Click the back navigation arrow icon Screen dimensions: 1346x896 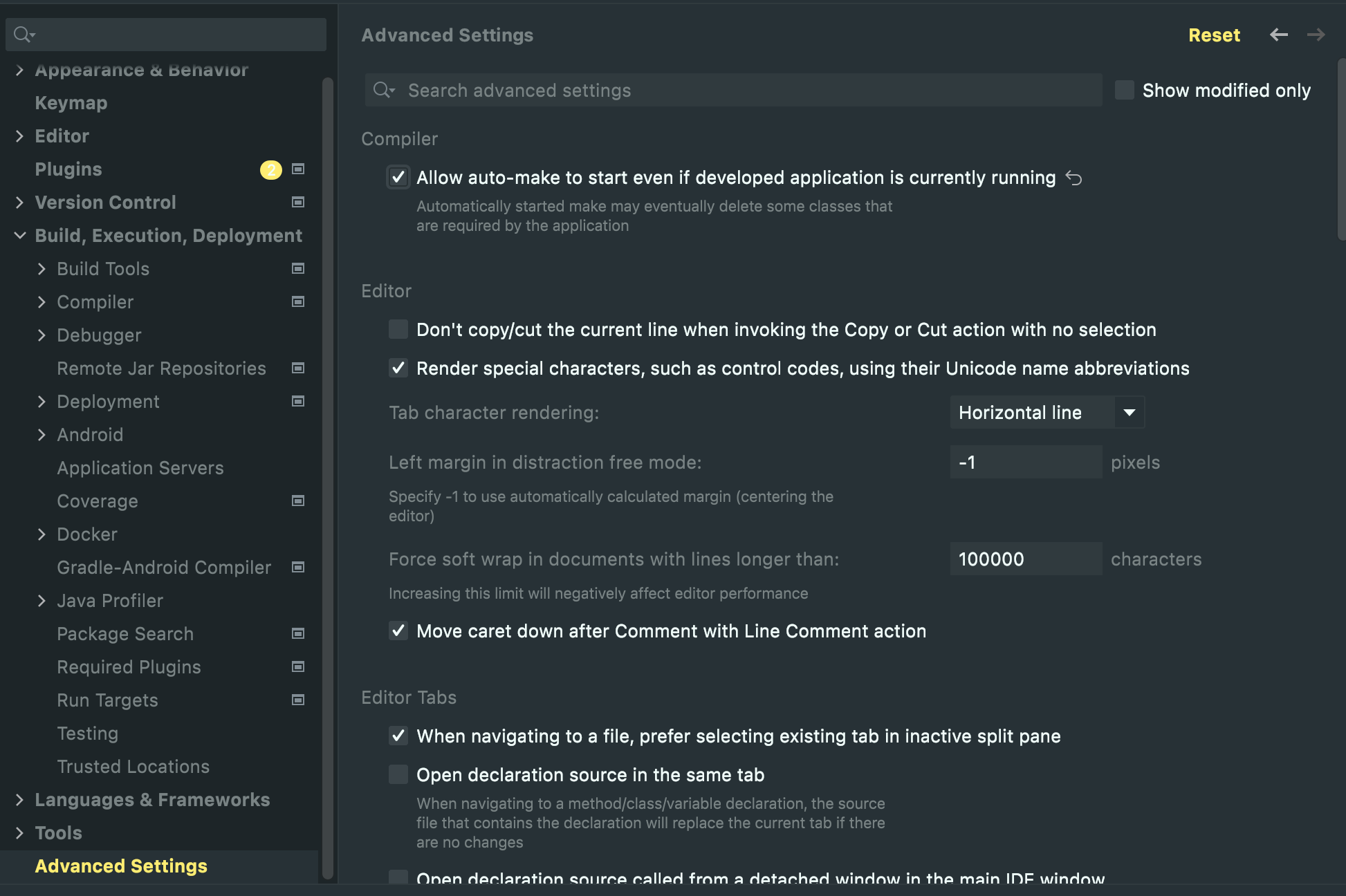[x=1278, y=35]
